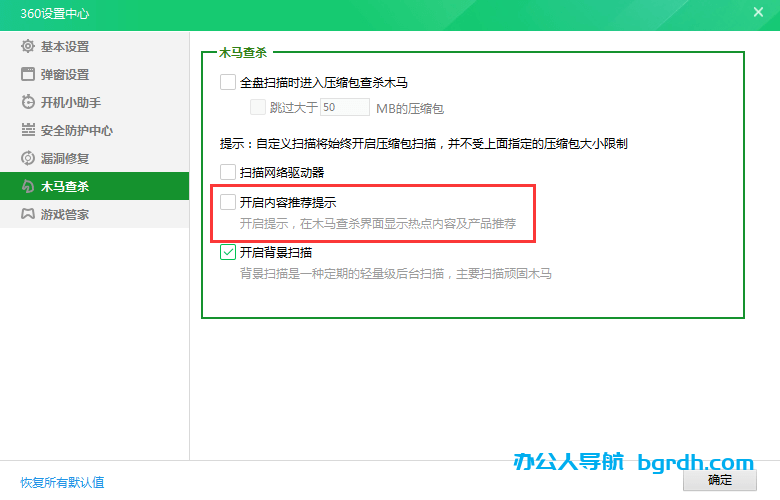
Task: Close the 360设置中心 window
Action: pyautogui.click(x=758, y=12)
